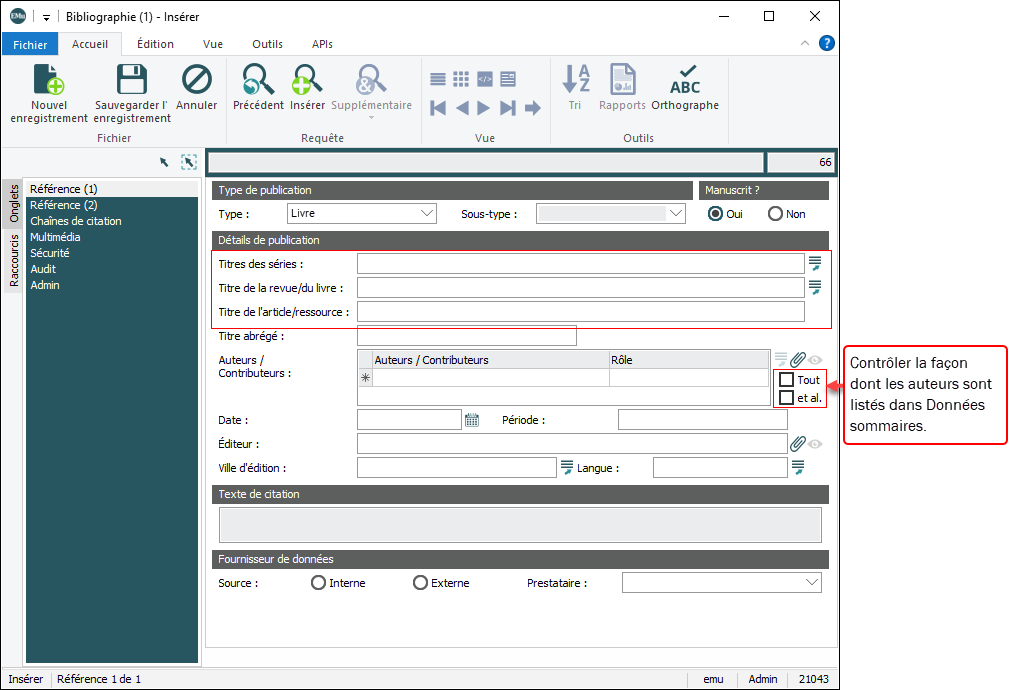Click the Orthographe spell check icon
Screen dimensions: 1010x690
[685, 80]
